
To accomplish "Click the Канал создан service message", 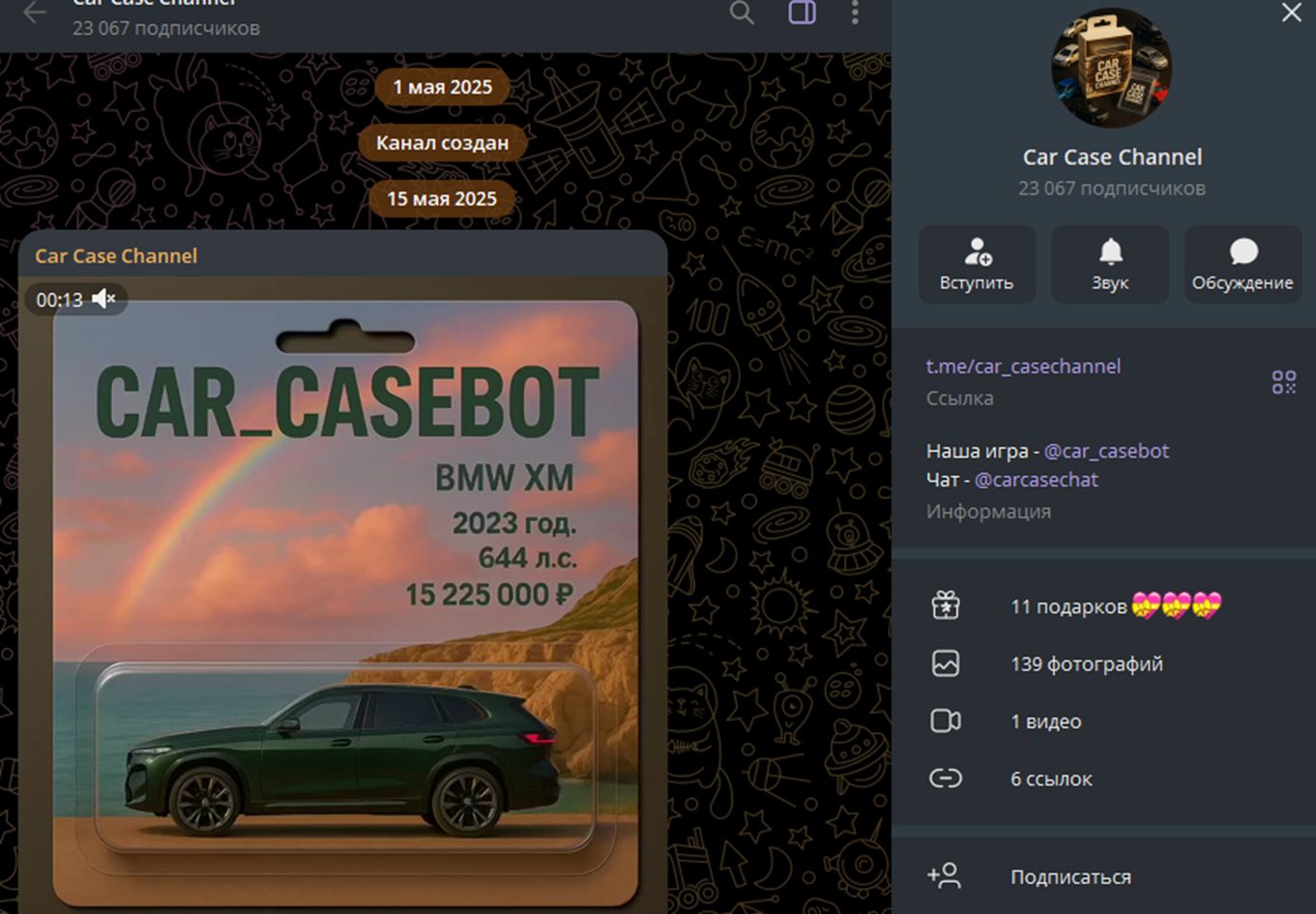I will (442, 143).
